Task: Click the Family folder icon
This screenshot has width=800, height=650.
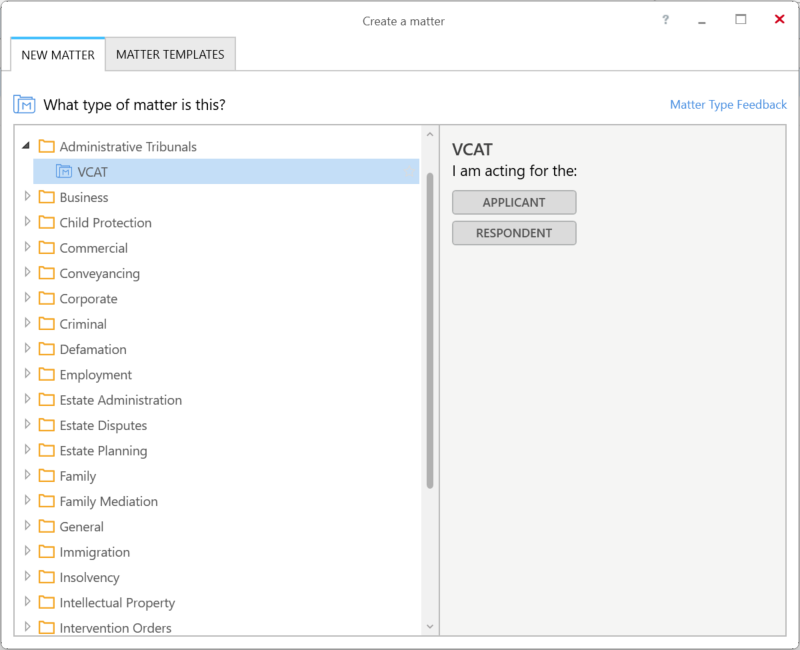Action: click(x=46, y=476)
